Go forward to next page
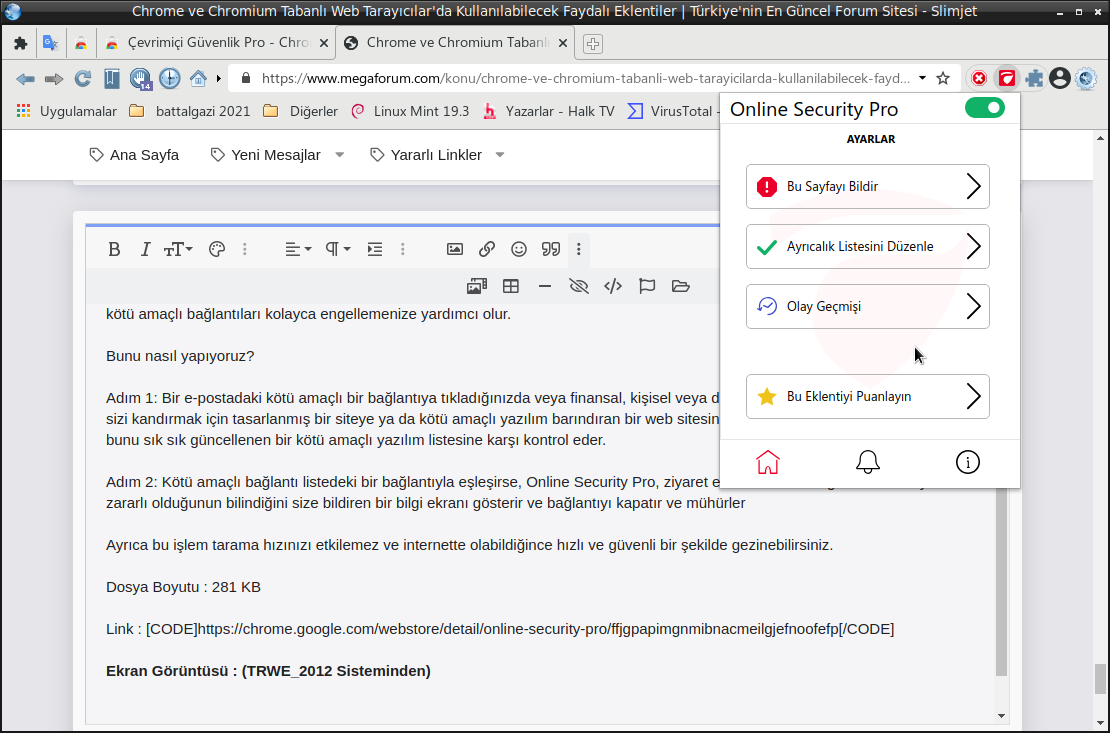1110x733 pixels. point(54,79)
